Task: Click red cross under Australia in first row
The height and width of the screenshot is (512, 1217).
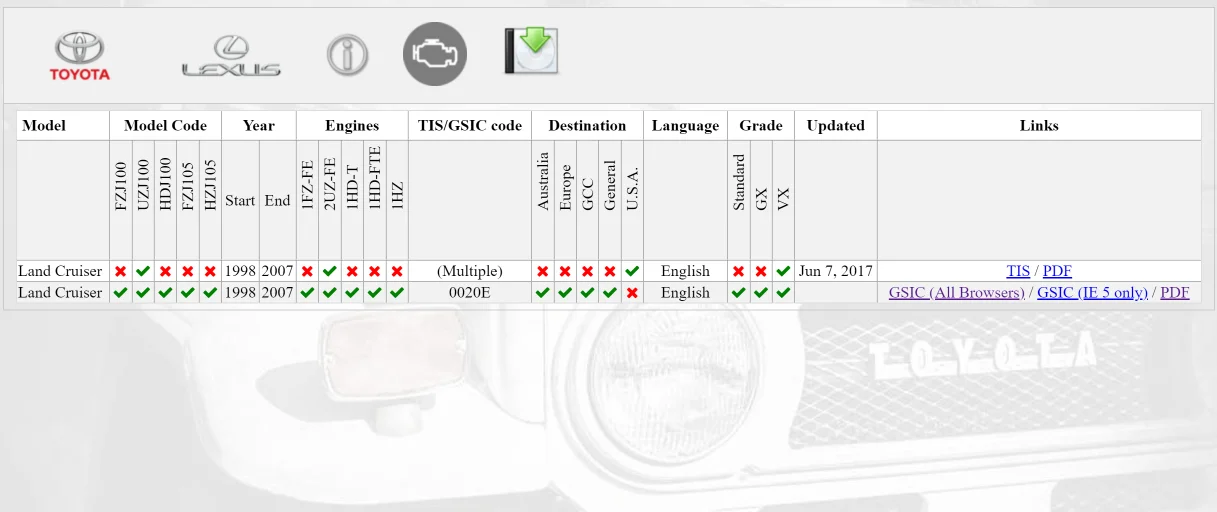Action: (543, 271)
